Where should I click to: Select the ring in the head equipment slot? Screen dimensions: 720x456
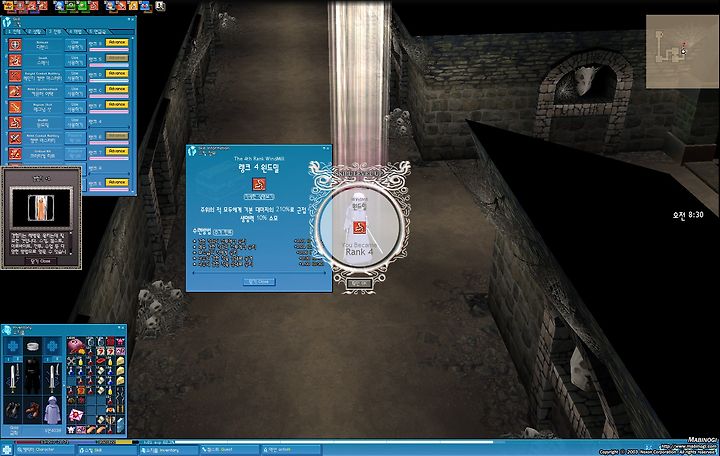32,346
